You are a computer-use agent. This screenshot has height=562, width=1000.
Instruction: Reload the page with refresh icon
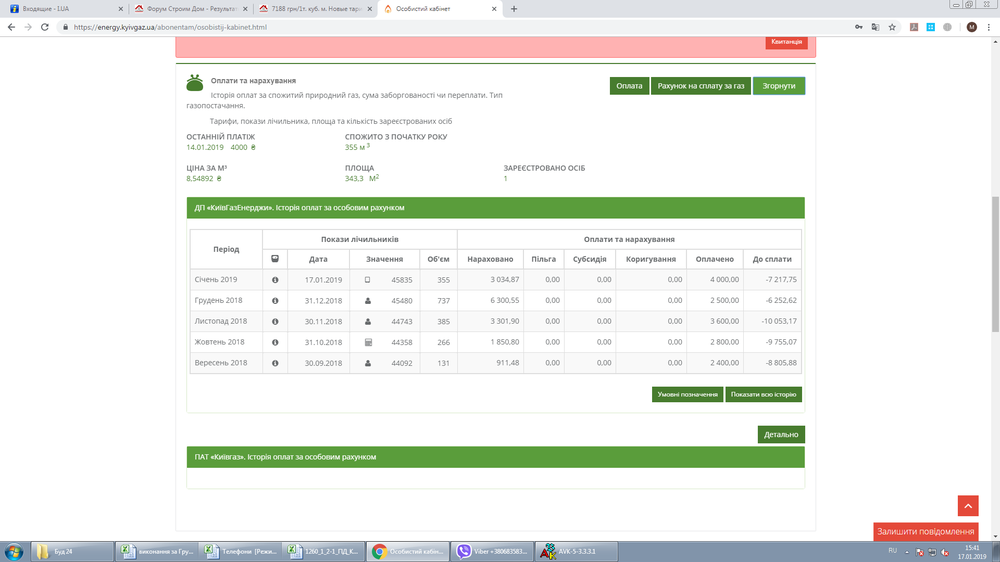coord(45,27)
